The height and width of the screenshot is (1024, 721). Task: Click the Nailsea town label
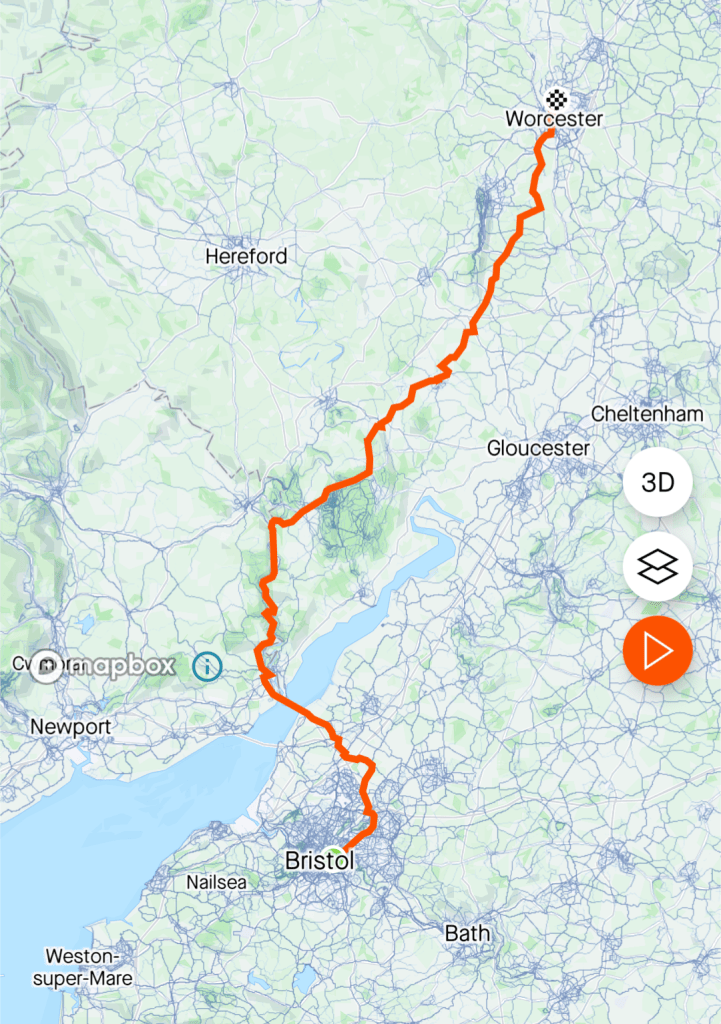[x=217, y=882]
